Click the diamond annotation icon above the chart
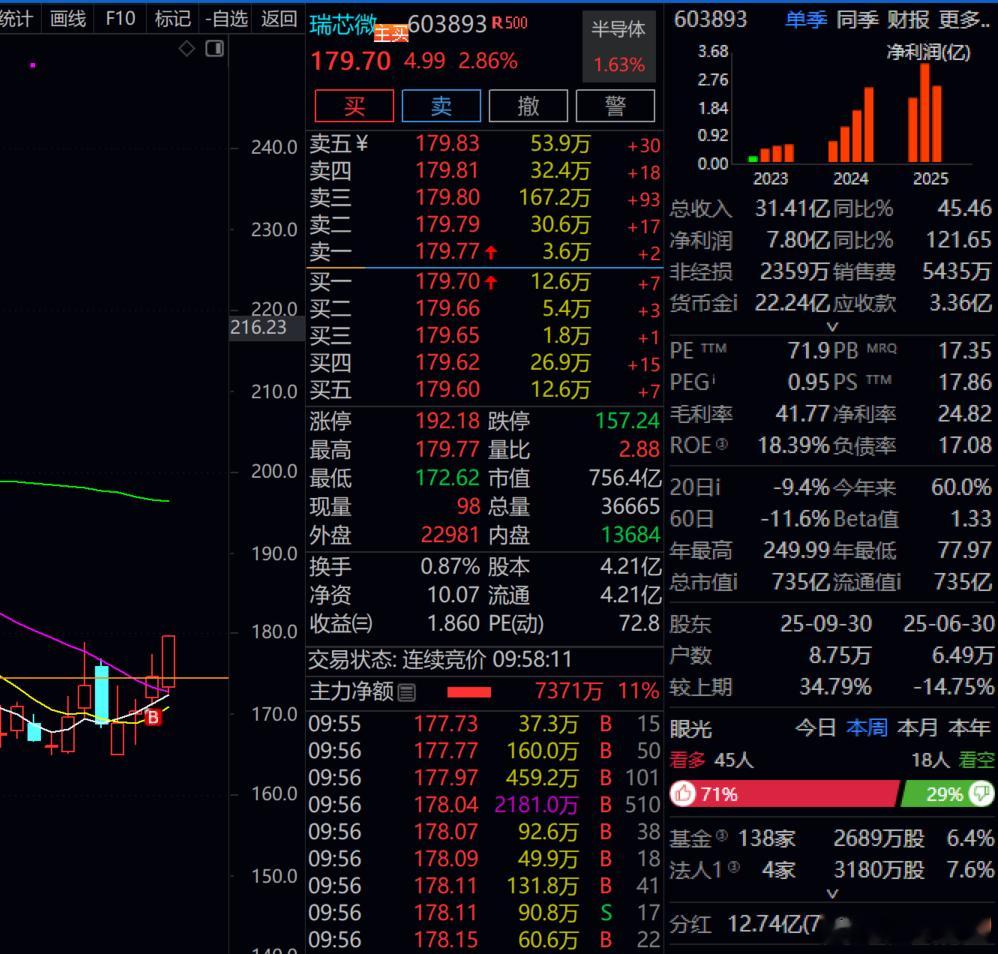Screen dimensions: 998x954 (x=186, y=47)
